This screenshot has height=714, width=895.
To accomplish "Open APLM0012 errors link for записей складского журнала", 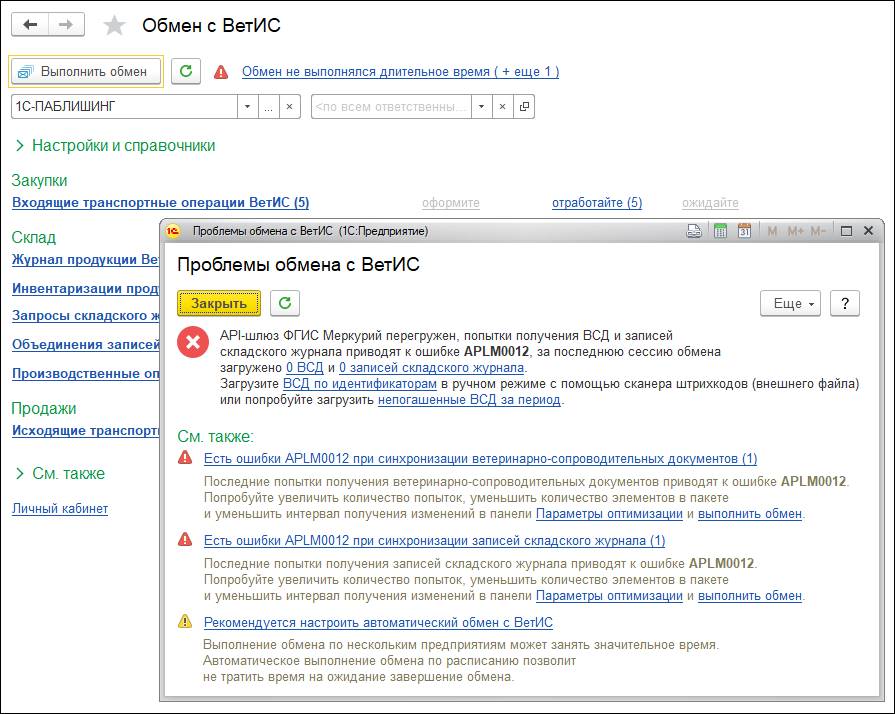I will click(434, 540).
